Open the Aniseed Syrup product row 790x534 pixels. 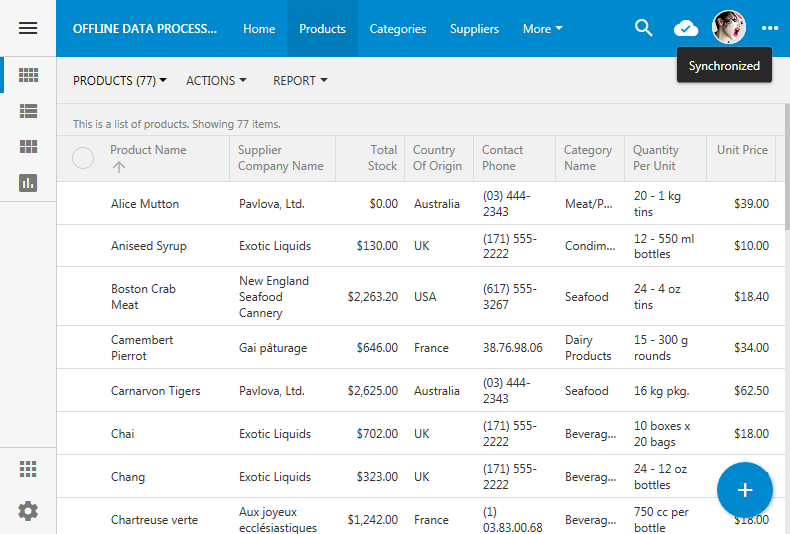[421, 246]
